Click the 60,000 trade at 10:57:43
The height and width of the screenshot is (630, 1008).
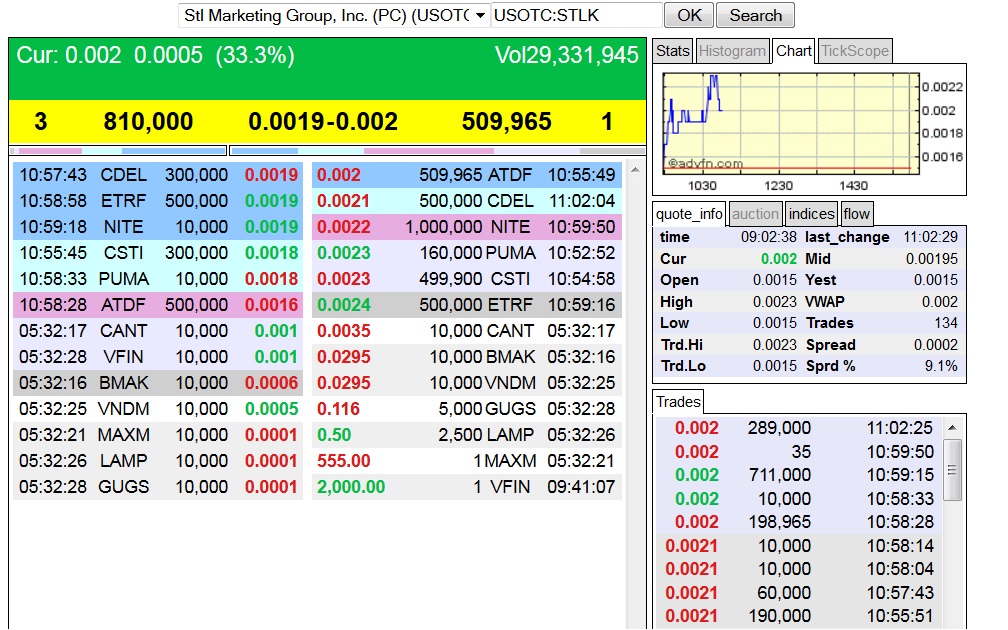(x=798, y=593)
